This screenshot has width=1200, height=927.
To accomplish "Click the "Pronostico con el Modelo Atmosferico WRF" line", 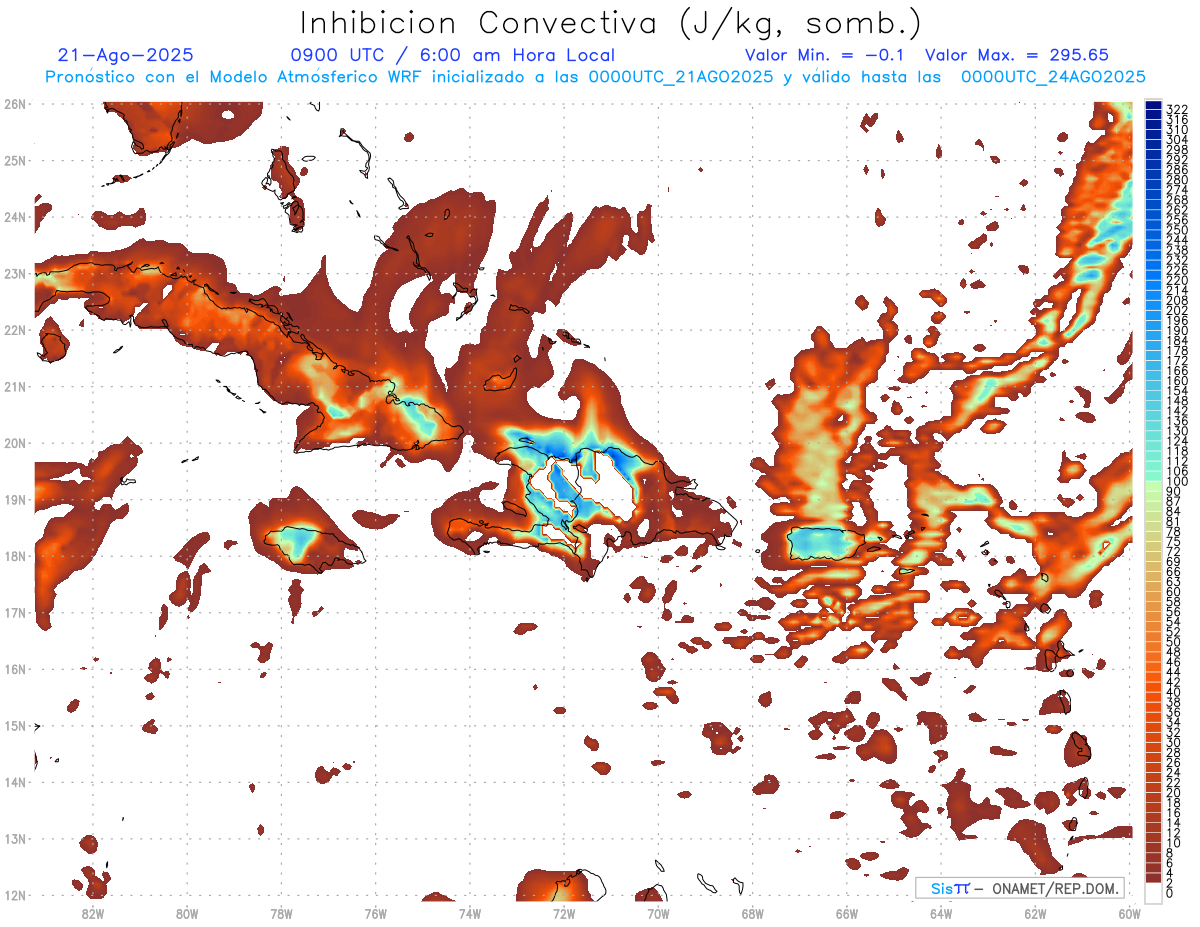I will point(595,77).
